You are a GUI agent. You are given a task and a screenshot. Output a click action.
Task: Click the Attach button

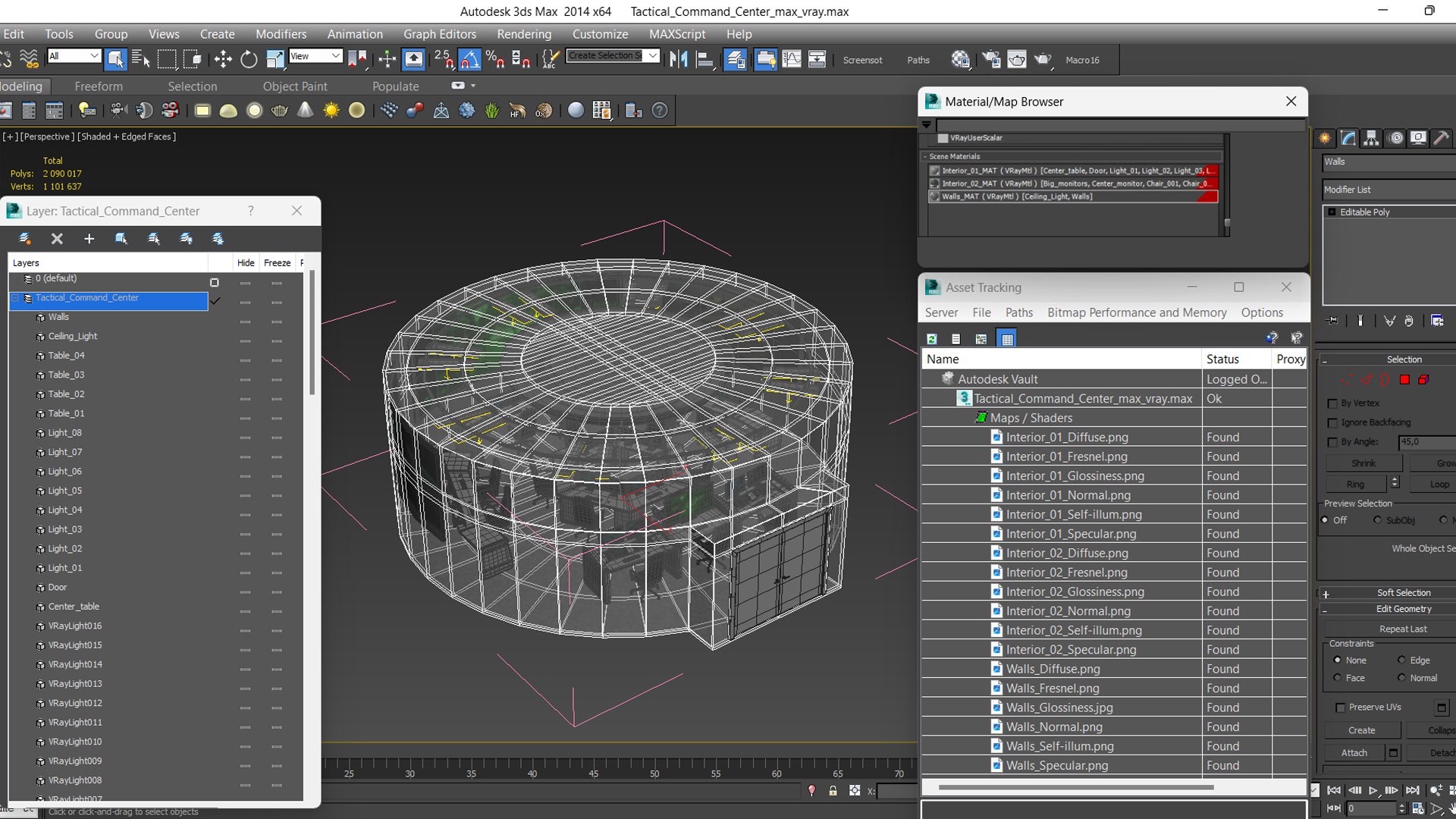click(x=1354, y=752)
